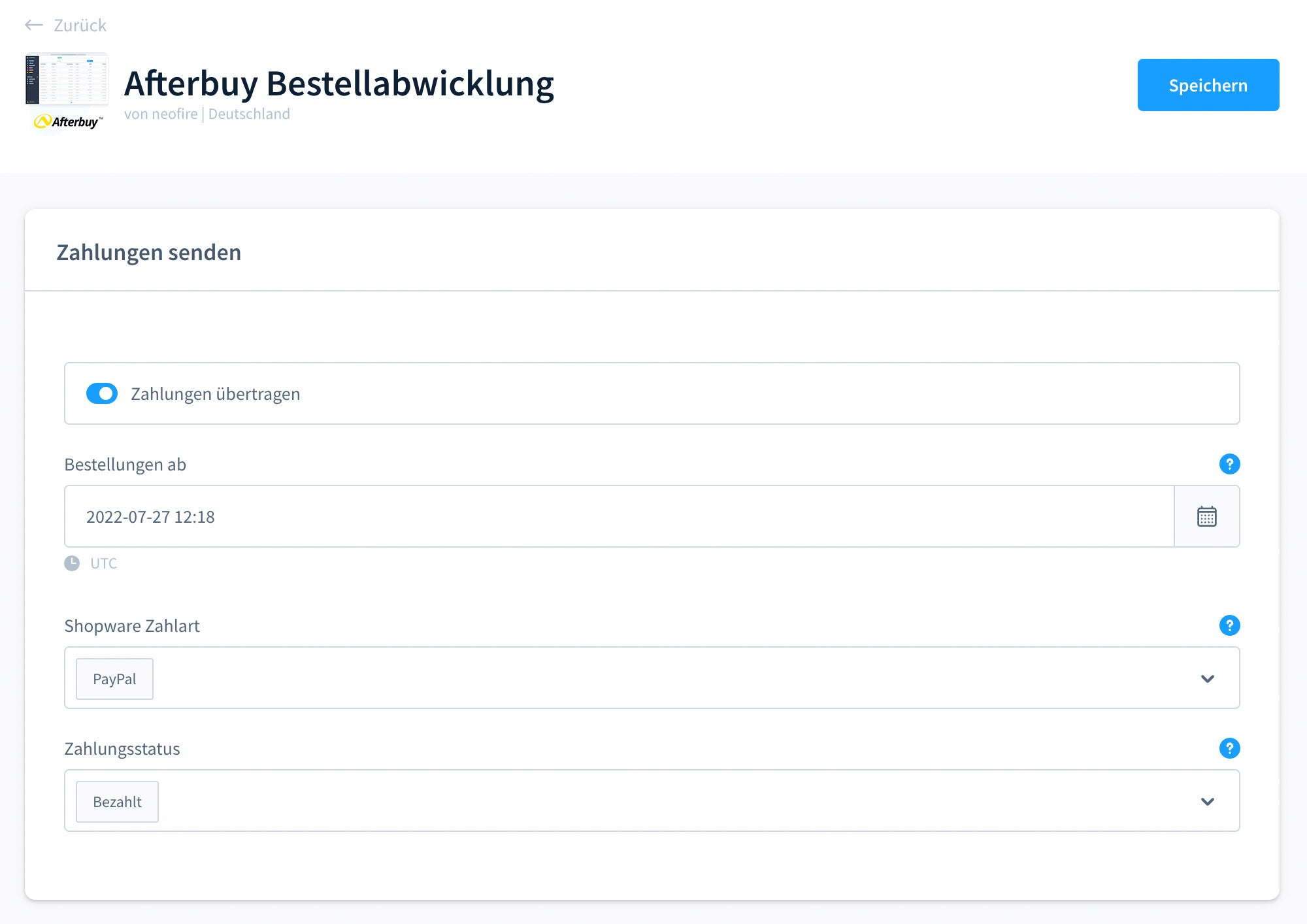Click the Bestellungen ab date field
The height and width of the screenshot is (924, 1307).
pyautogui.click(x=619, y=516)
